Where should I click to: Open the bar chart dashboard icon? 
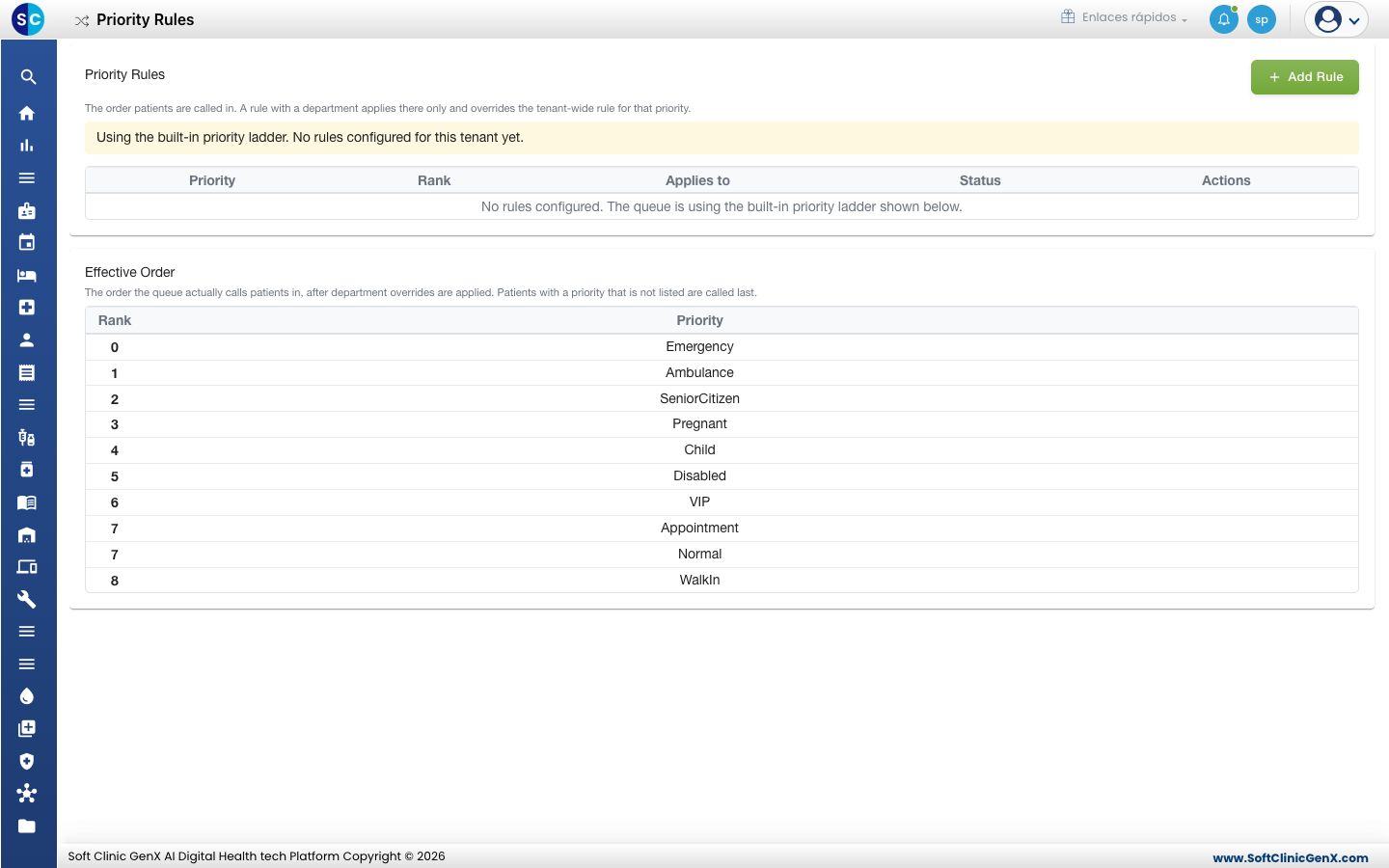(x=27, y=146)
